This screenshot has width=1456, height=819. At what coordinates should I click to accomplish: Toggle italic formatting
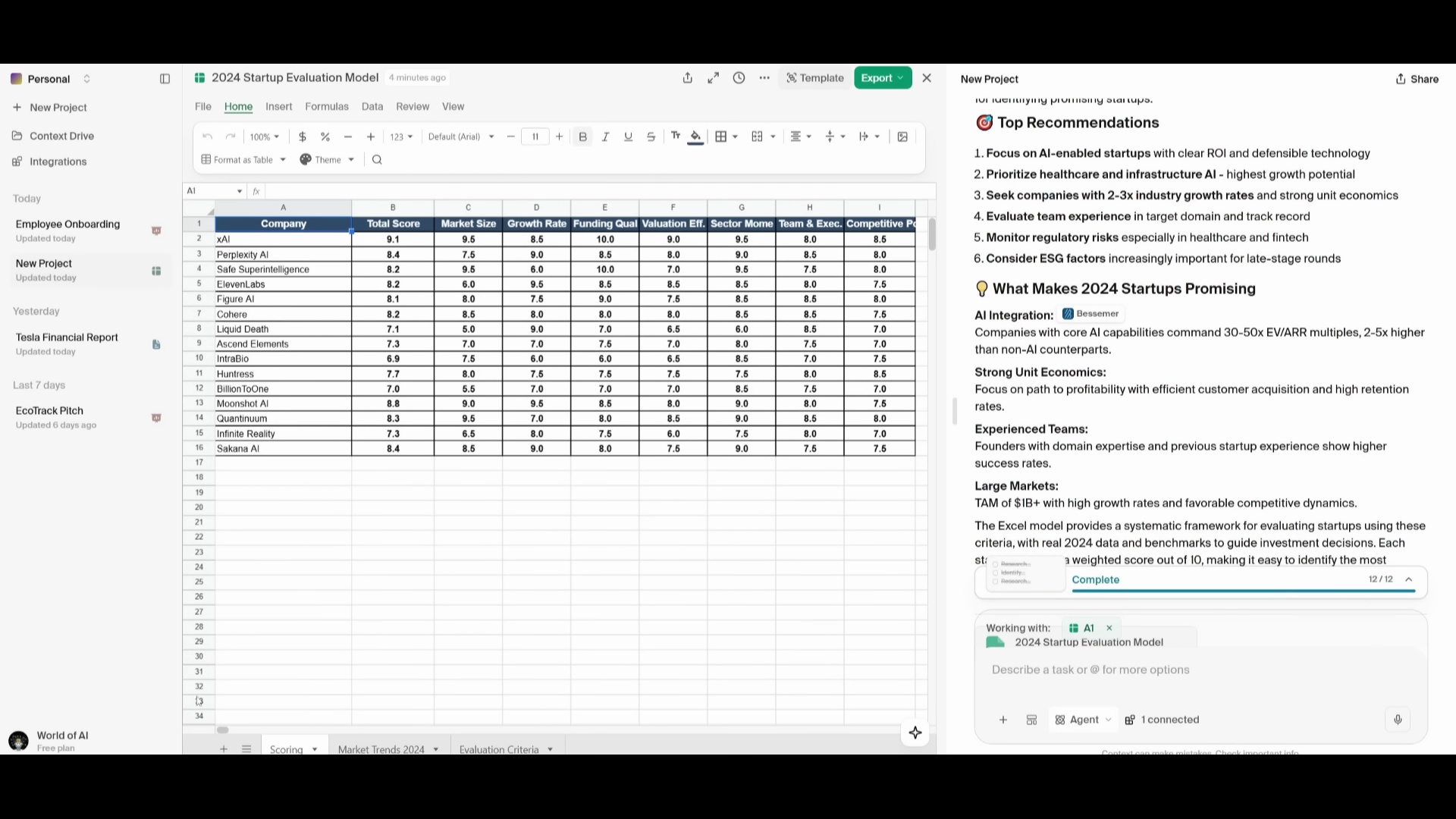pos(605,137)
